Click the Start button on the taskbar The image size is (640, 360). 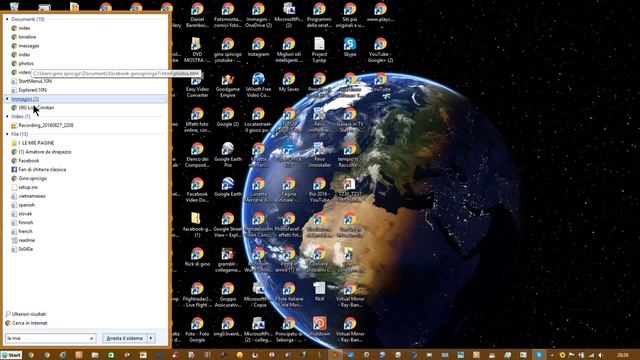click(x=11, y=355)
